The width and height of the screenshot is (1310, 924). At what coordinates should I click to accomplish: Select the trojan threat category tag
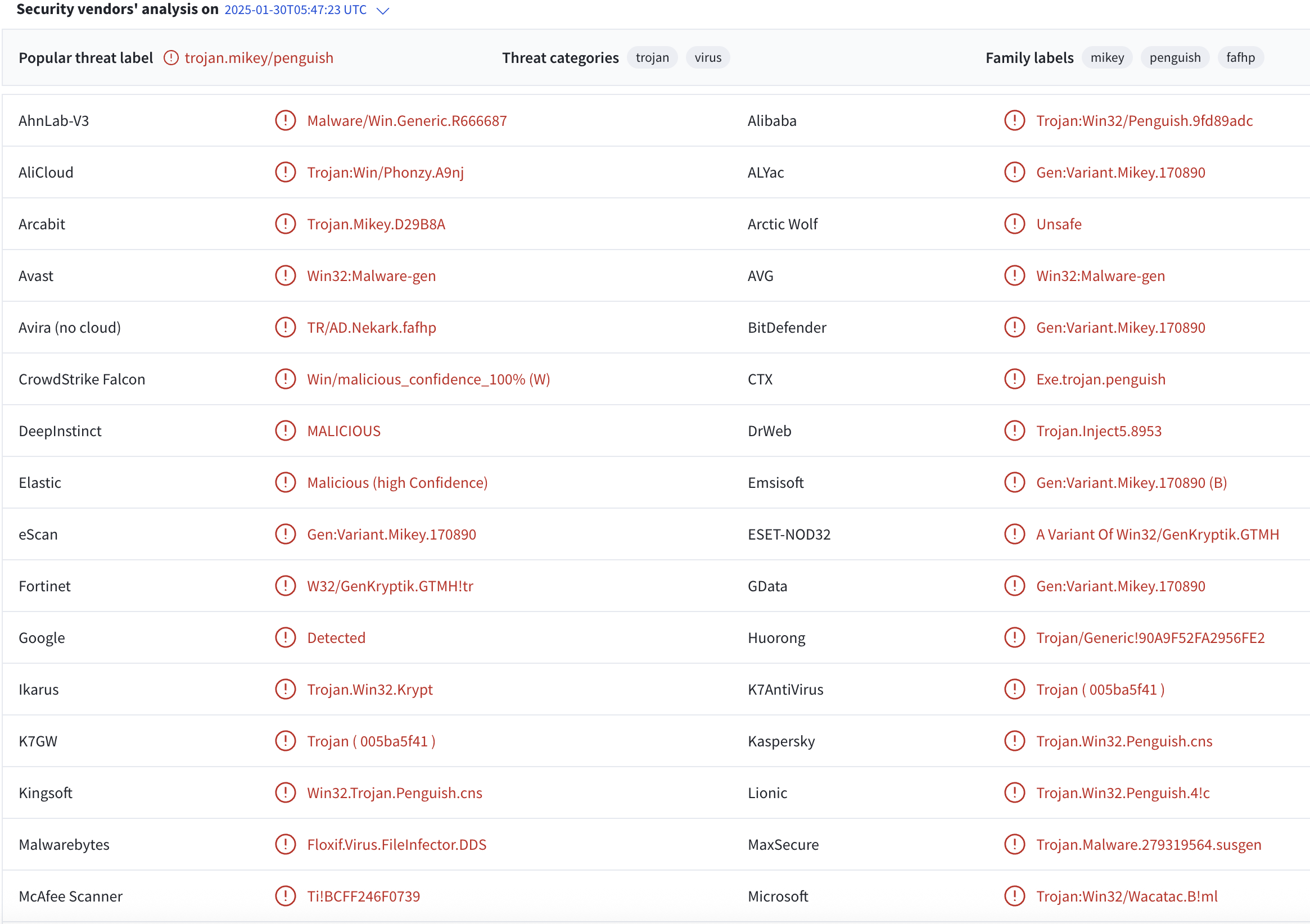click(x=652, y=57)
